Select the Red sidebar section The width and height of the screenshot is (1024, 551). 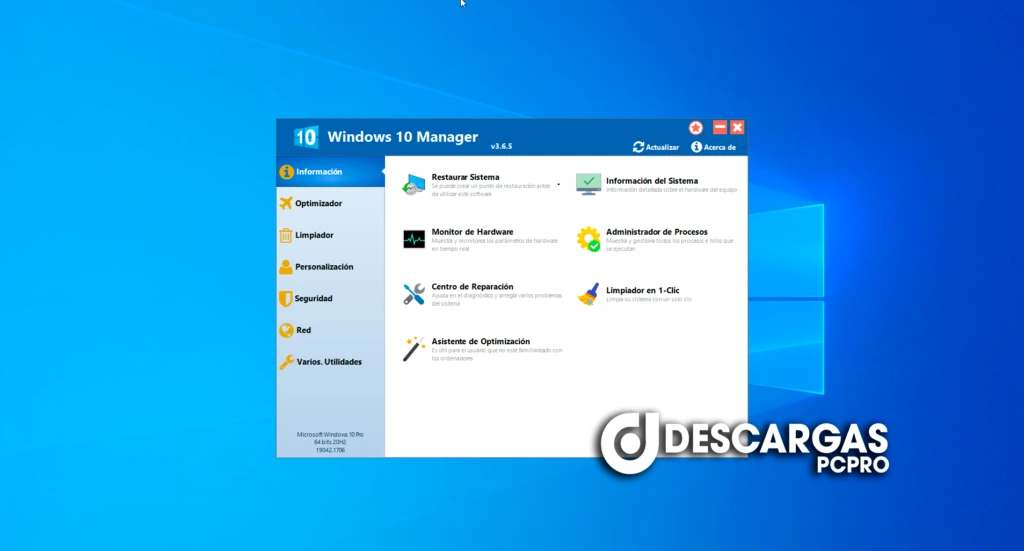click(x=303, y=330)
